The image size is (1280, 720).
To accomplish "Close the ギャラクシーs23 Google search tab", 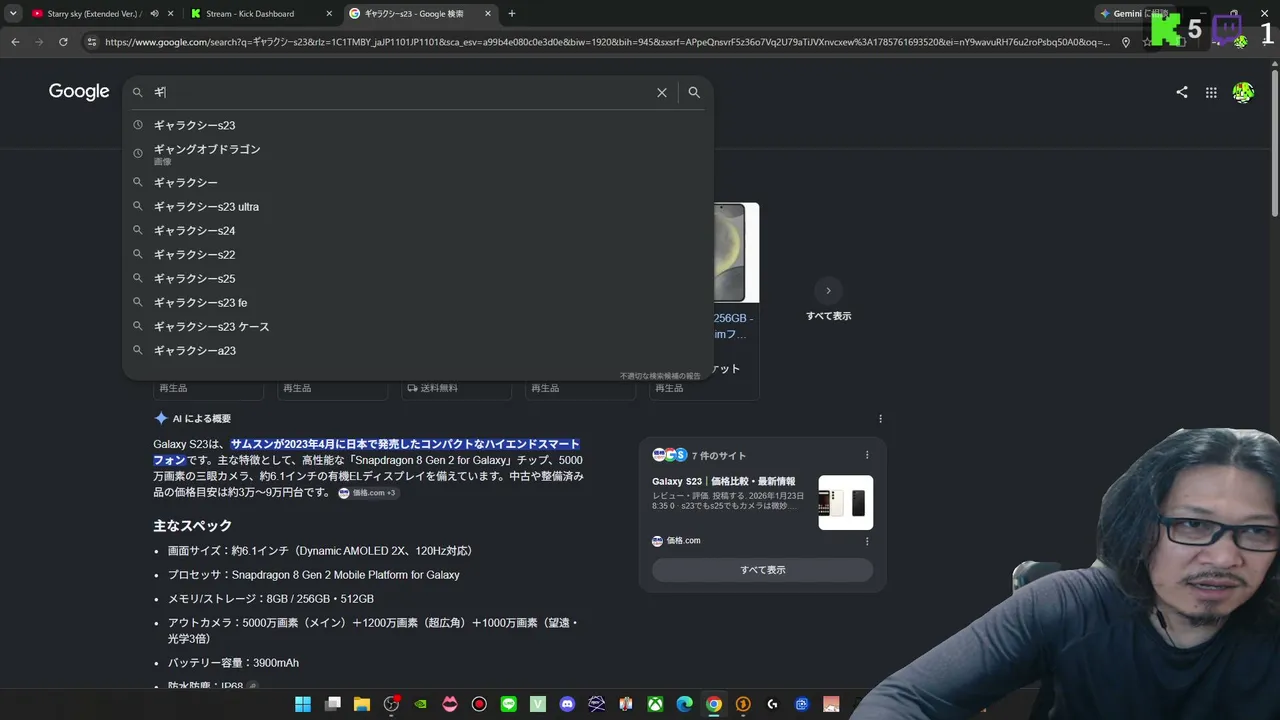I will (487, 14).
